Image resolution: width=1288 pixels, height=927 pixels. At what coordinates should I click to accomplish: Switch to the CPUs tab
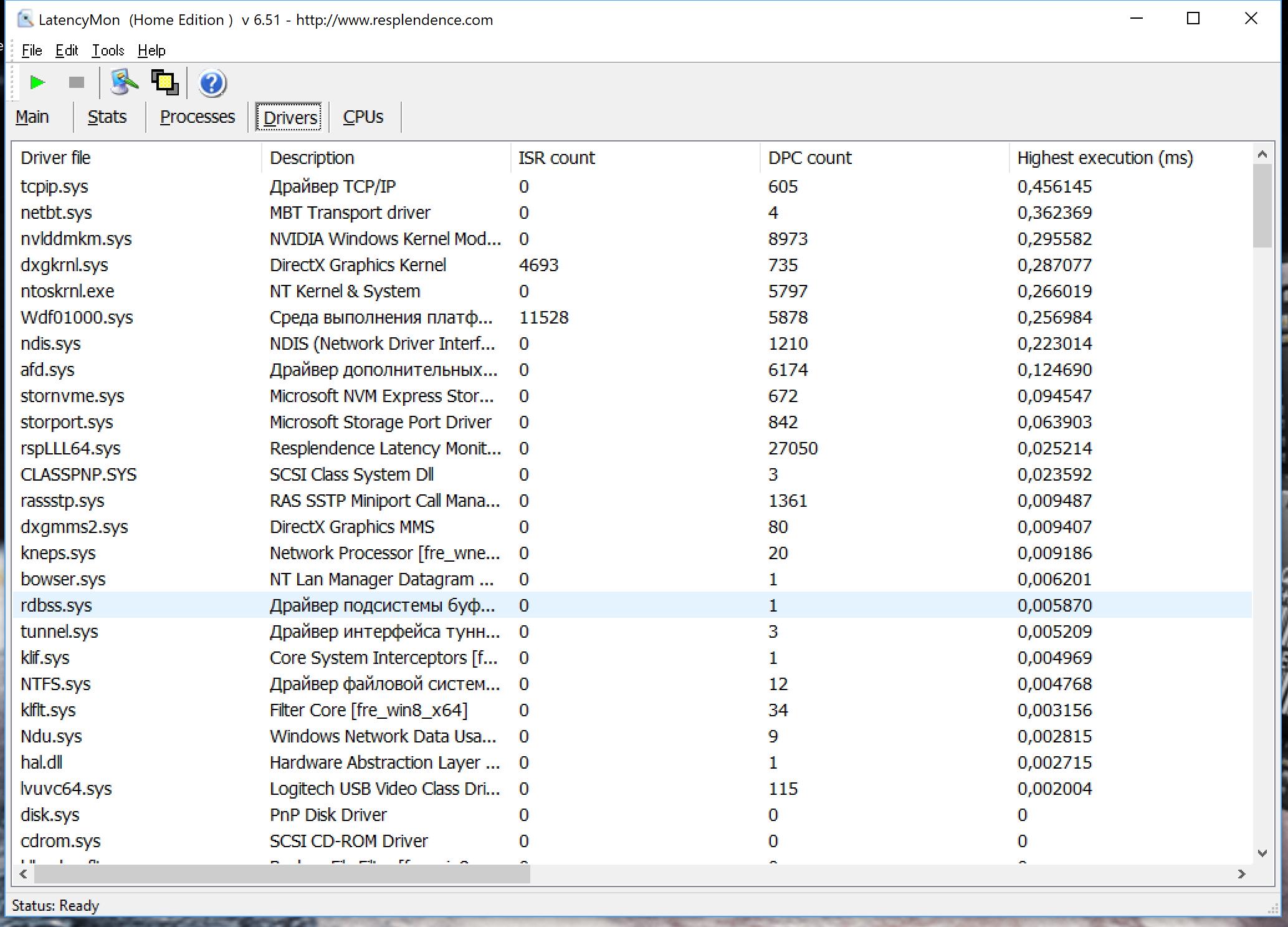[x=363, y=117]
